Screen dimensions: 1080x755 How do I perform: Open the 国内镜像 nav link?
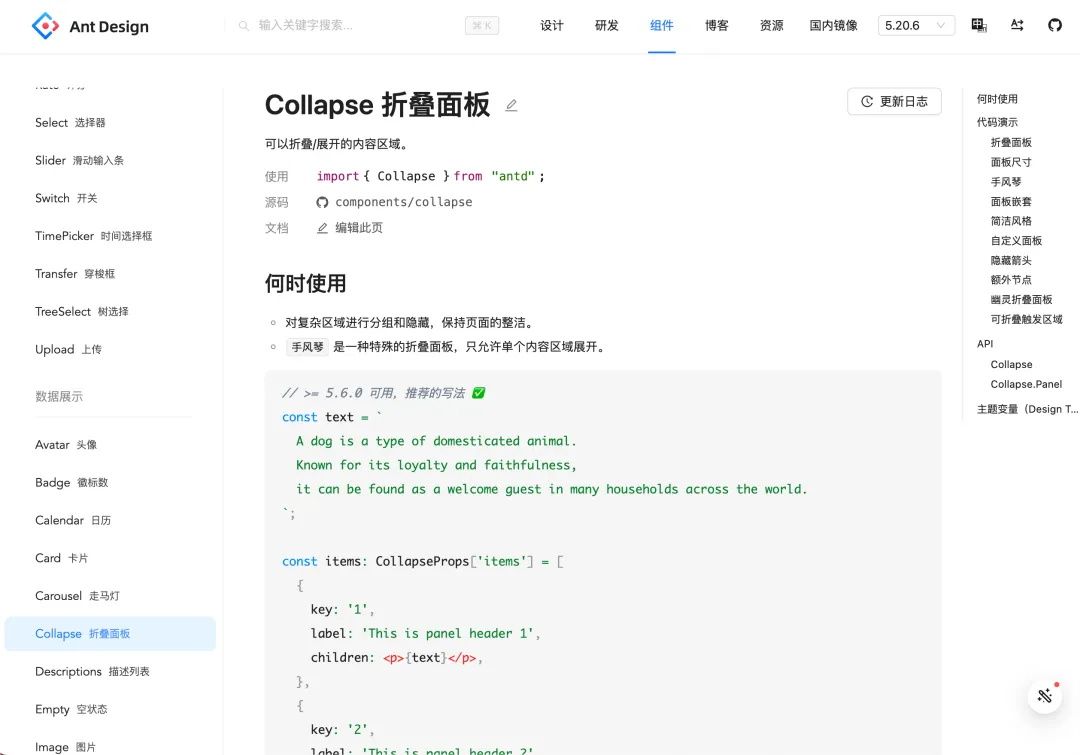point(833,25)
